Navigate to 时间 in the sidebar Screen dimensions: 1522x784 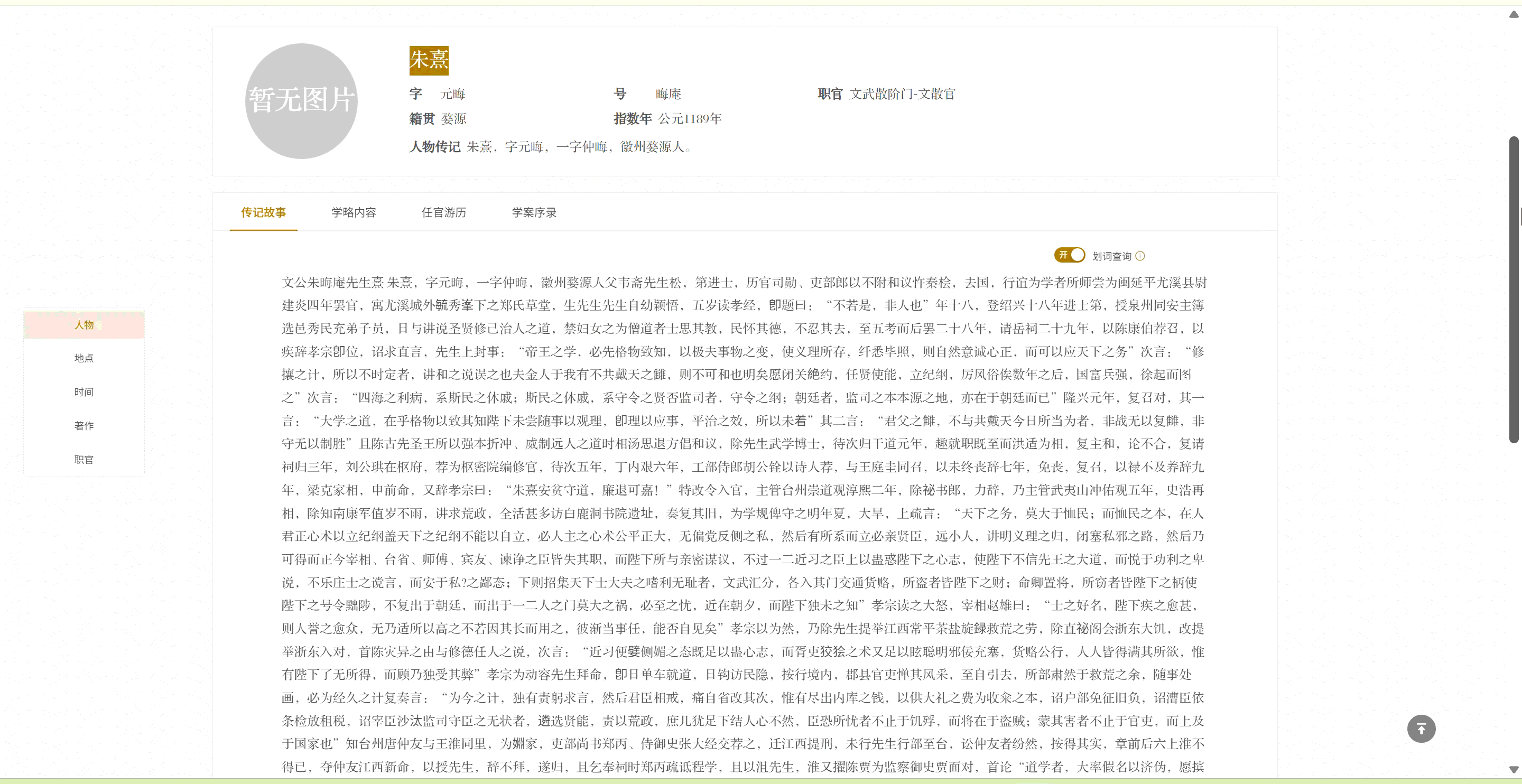click(83, 391)
